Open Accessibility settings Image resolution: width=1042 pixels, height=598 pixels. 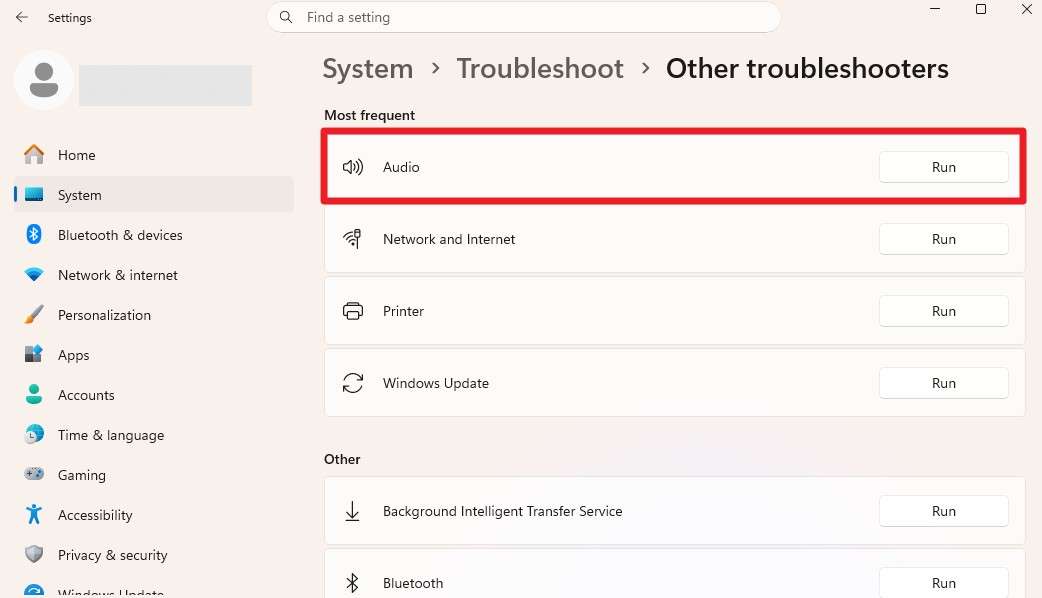click(x=154, y=514)
